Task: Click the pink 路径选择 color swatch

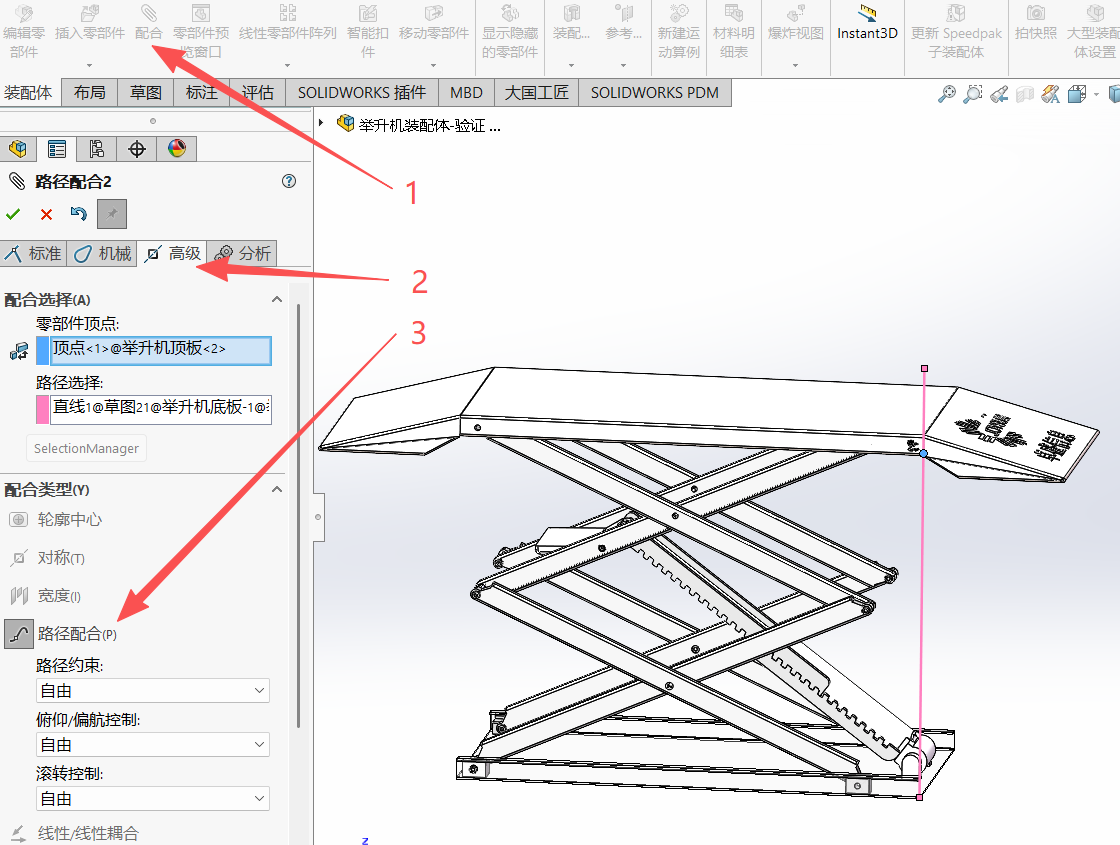Action: [x=42, y=409]
